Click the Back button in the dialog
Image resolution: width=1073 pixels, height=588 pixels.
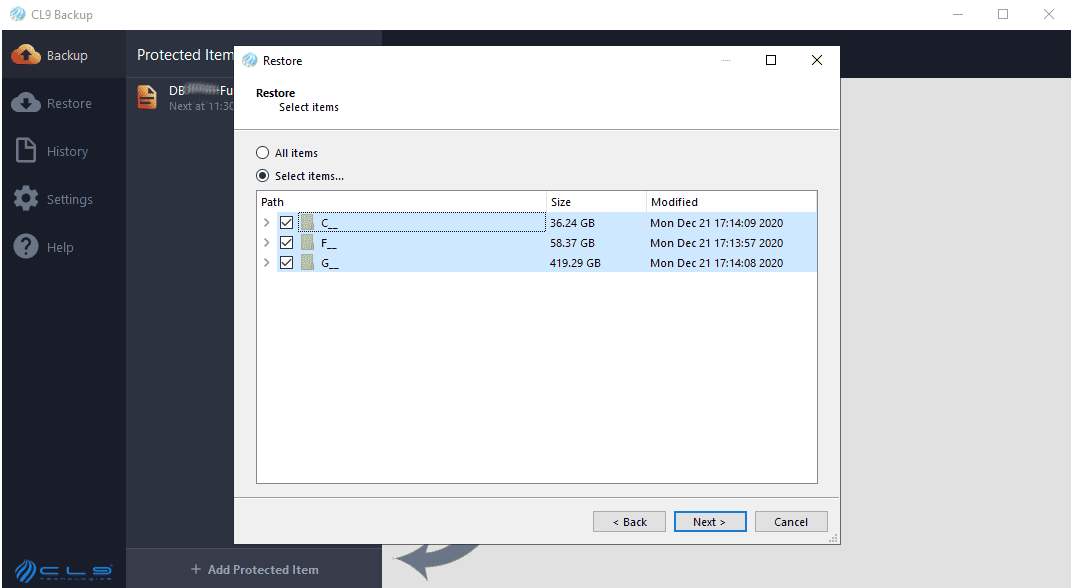point(629,521)
